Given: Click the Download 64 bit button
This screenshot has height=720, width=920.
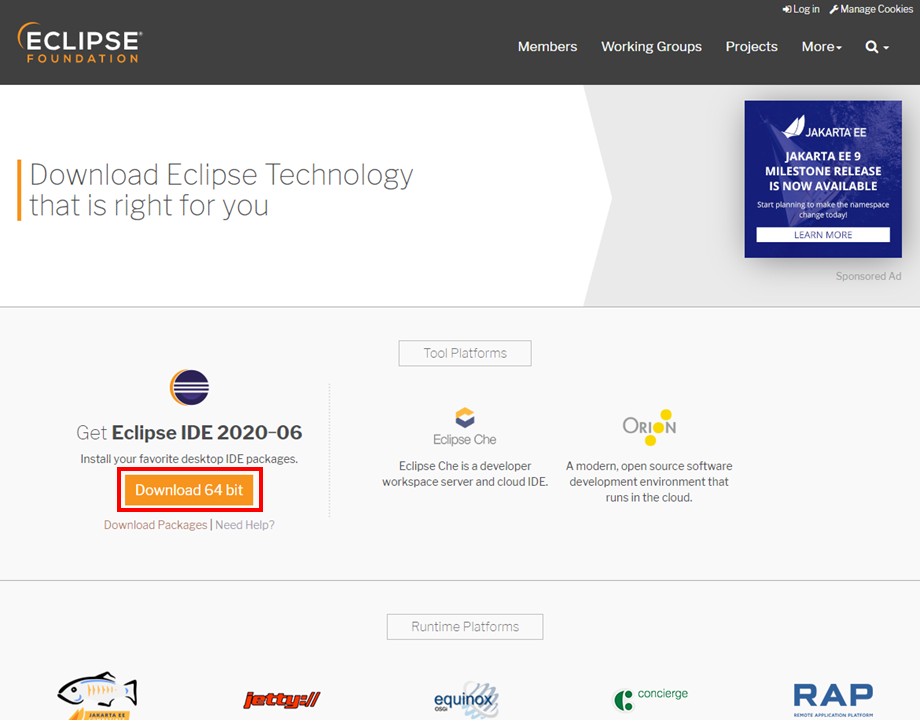Looking at the screenshot, I should (189, 490).
